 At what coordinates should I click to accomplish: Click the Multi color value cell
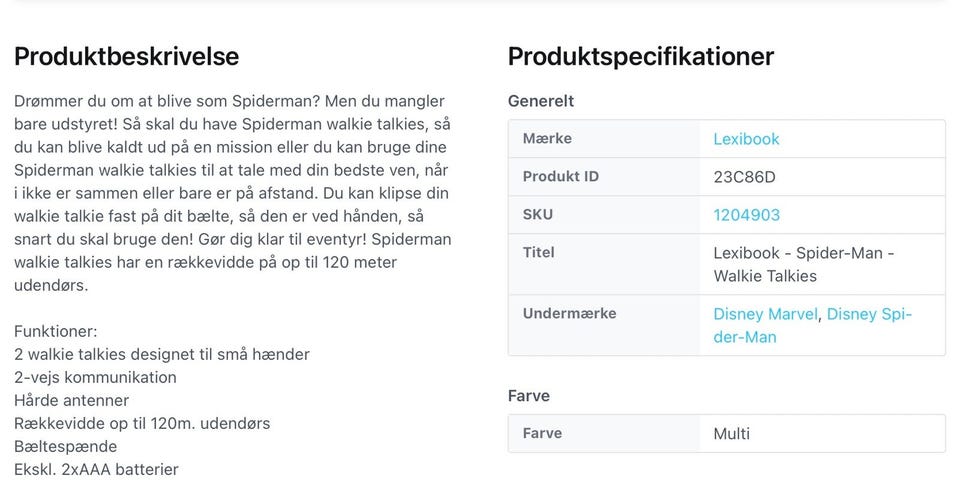[731, 434]
